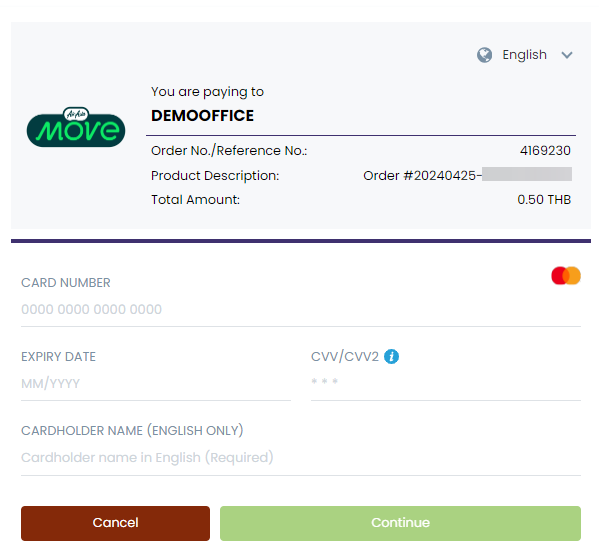Select the DEMOOFFICE merchant name
Image resolution: width=599 pixels, height=552 pixels.
pos(202,116)
